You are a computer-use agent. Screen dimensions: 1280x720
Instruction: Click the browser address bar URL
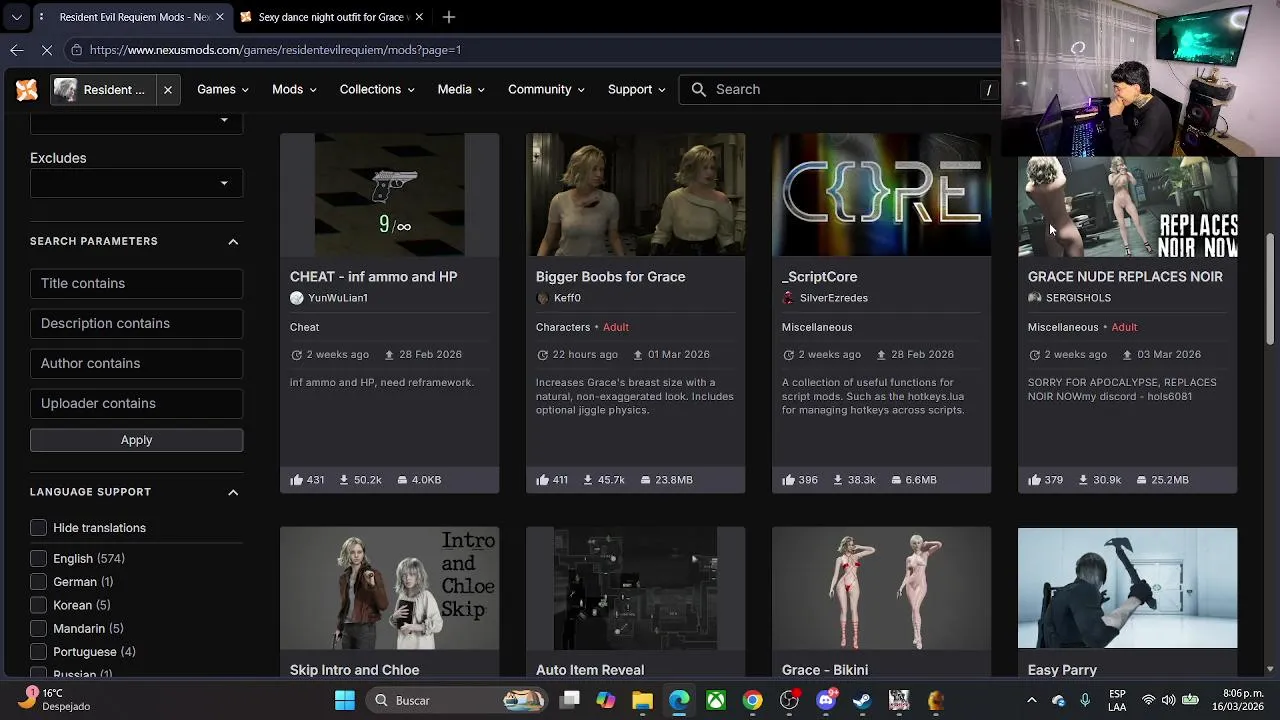click(275, 50)
